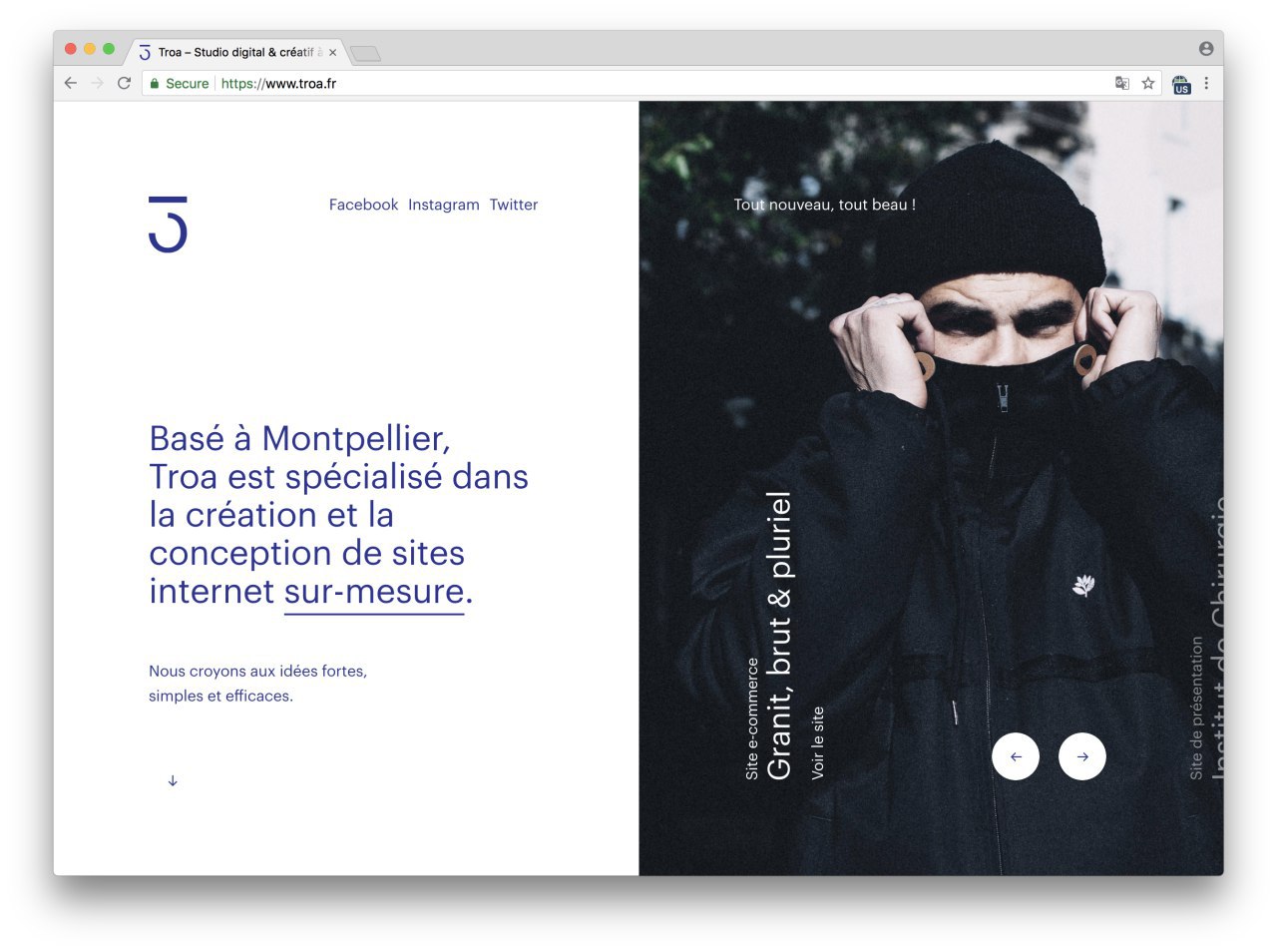Viewport: 1277px width, 952px height.
Task: Open the Instagram link
Action: tap(444, 205)
